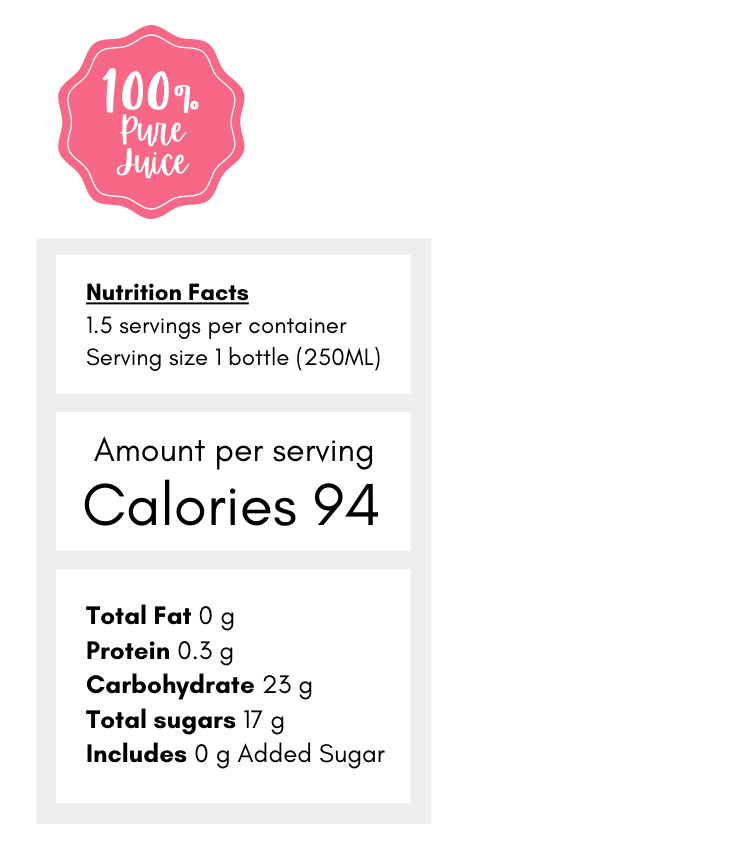Select the bold "Carbohydrate" label
Screen dimensions: 750x850
point(170,685)
